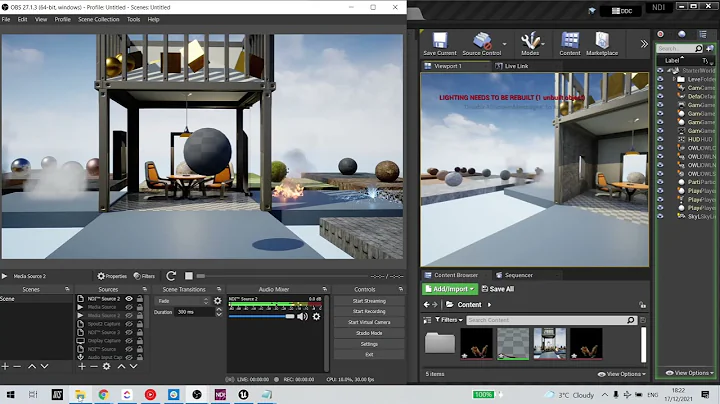Open Marketplace from Unreal toolbar
720x404 pixels.
(x=602, y=44)
